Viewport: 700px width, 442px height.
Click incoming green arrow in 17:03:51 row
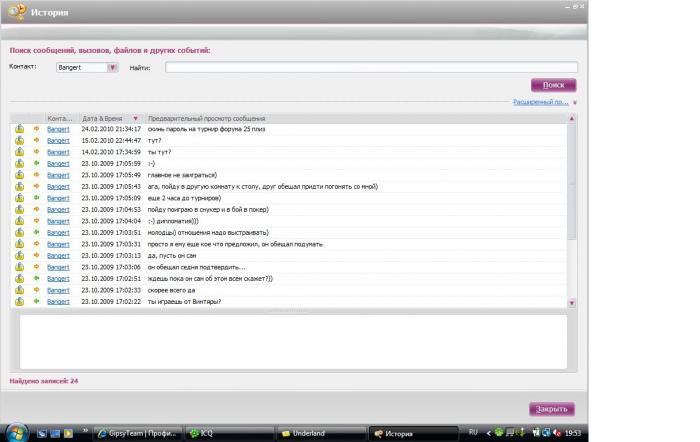coord(37,232)
